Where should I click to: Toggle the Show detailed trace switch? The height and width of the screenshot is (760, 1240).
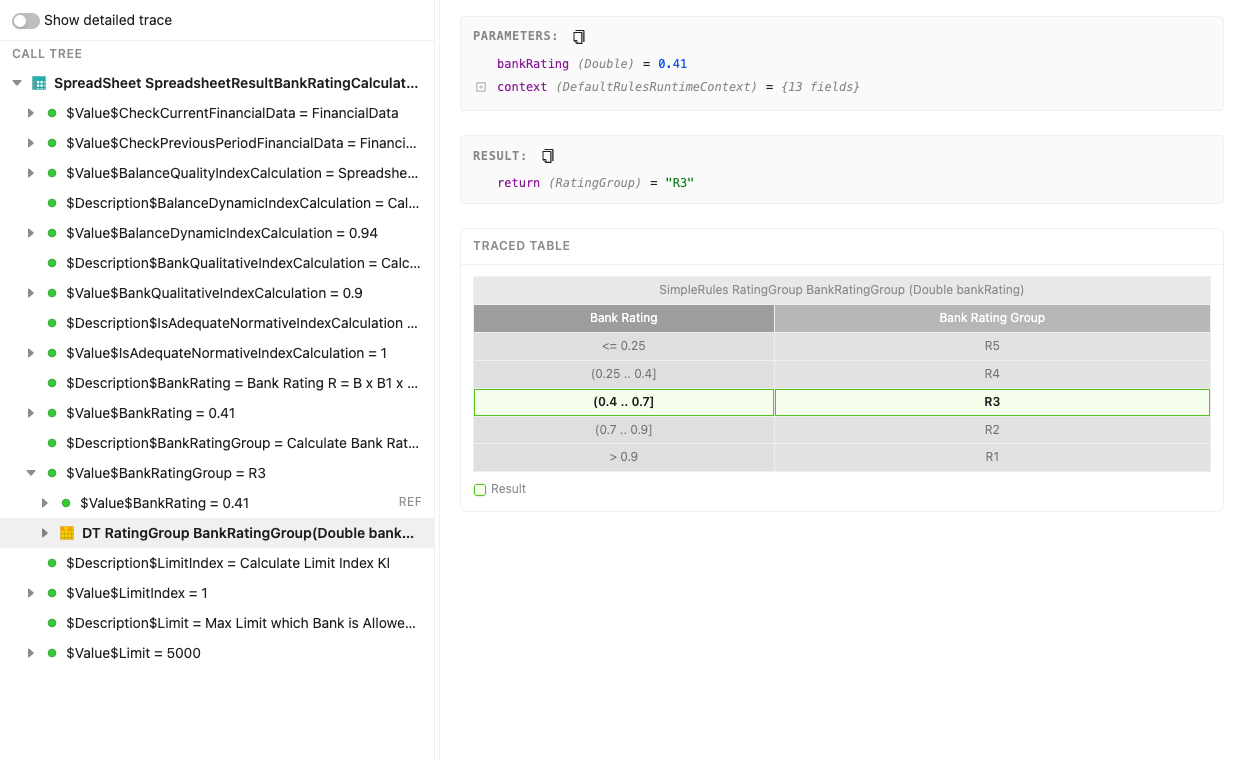pyautogui.click(x=26, y=20)
